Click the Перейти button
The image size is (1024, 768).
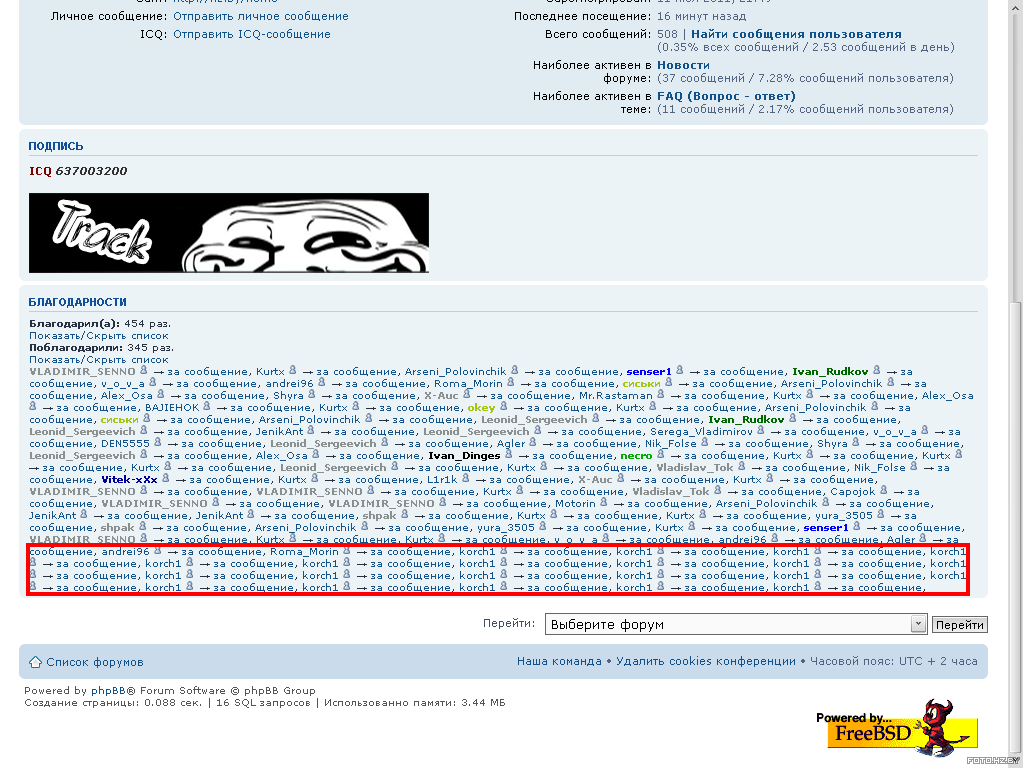point(959,625)
